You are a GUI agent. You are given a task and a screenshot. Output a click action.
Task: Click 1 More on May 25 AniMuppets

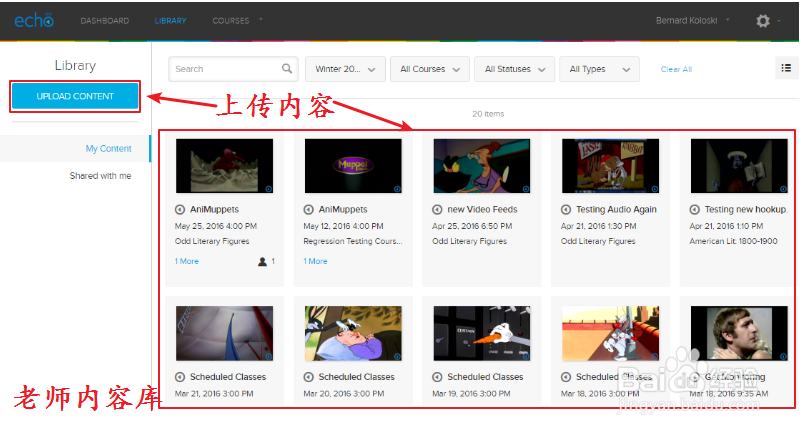click(187, 261)
